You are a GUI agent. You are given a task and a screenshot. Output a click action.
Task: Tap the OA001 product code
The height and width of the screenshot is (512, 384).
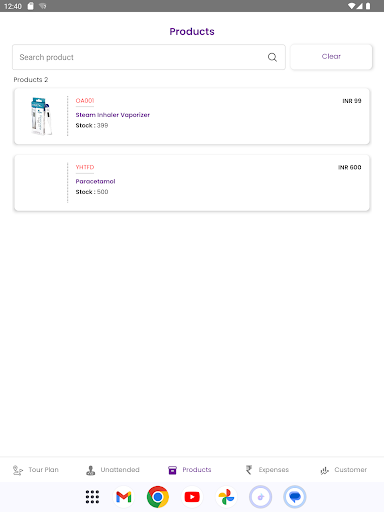click(85, 101)
